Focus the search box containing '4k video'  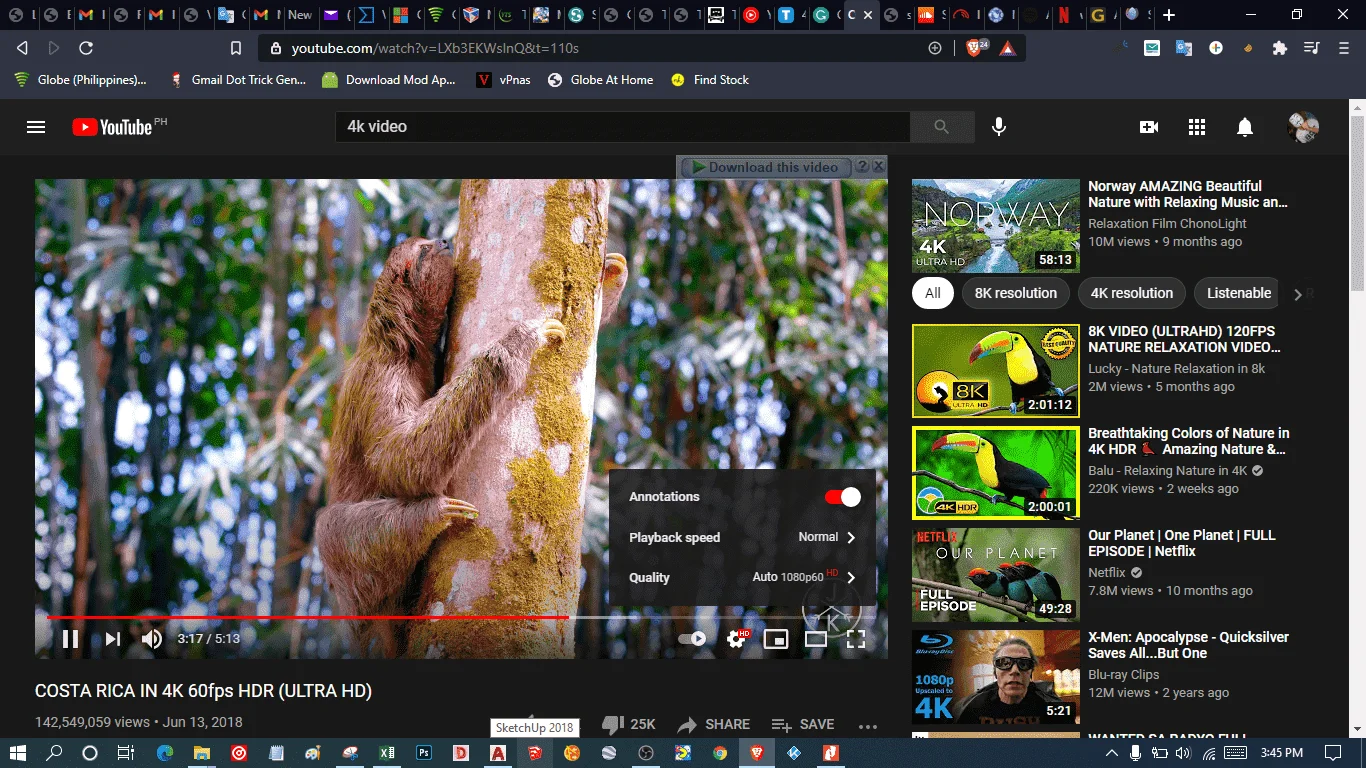pos(622,127)
